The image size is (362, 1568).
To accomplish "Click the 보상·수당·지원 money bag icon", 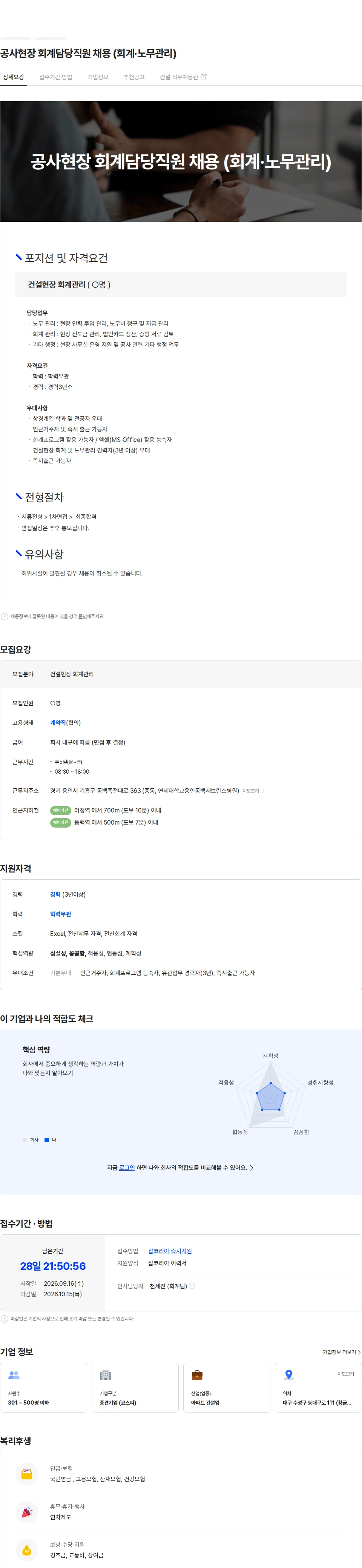I will click(x=27, y=1550).
